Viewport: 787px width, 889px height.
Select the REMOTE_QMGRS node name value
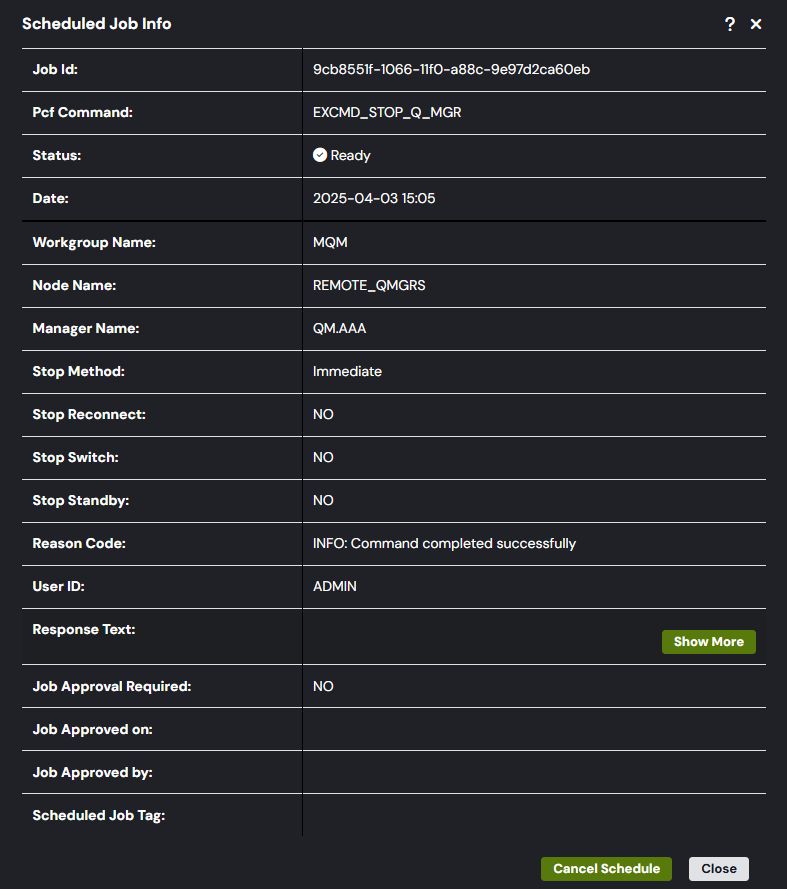point(371,284)
